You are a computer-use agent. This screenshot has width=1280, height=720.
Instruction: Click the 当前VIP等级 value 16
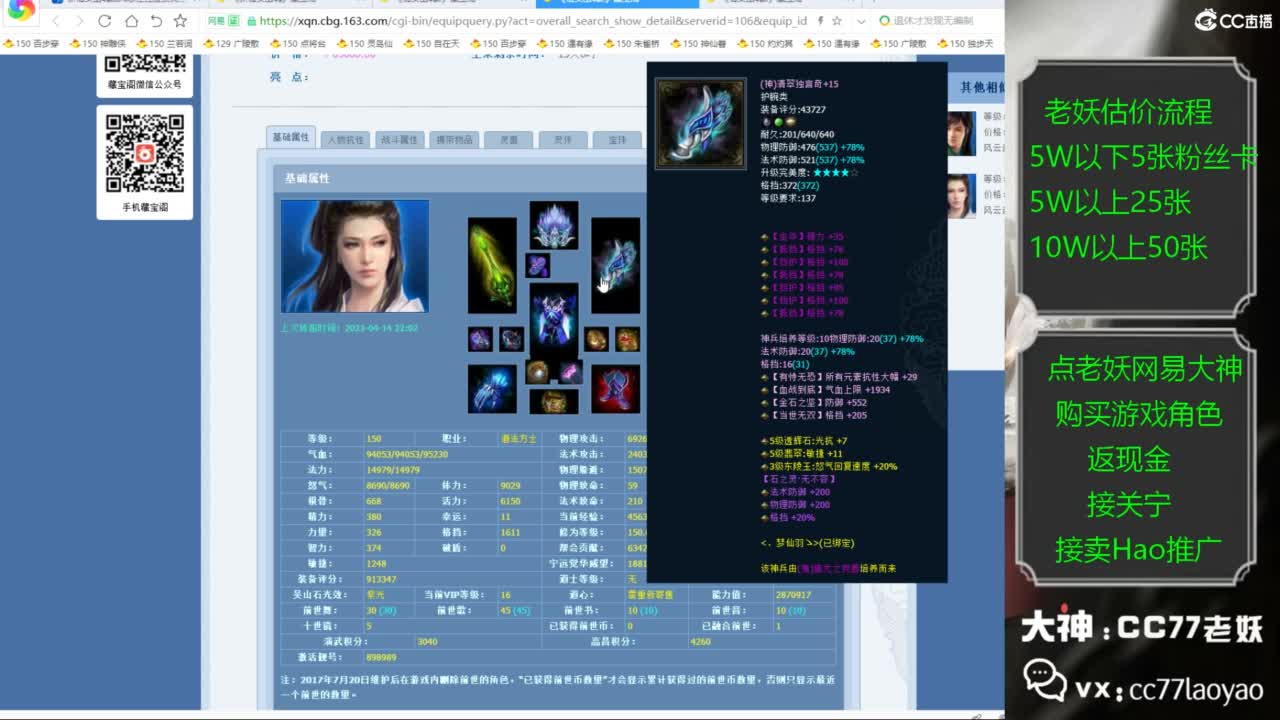tap(506, 595)
